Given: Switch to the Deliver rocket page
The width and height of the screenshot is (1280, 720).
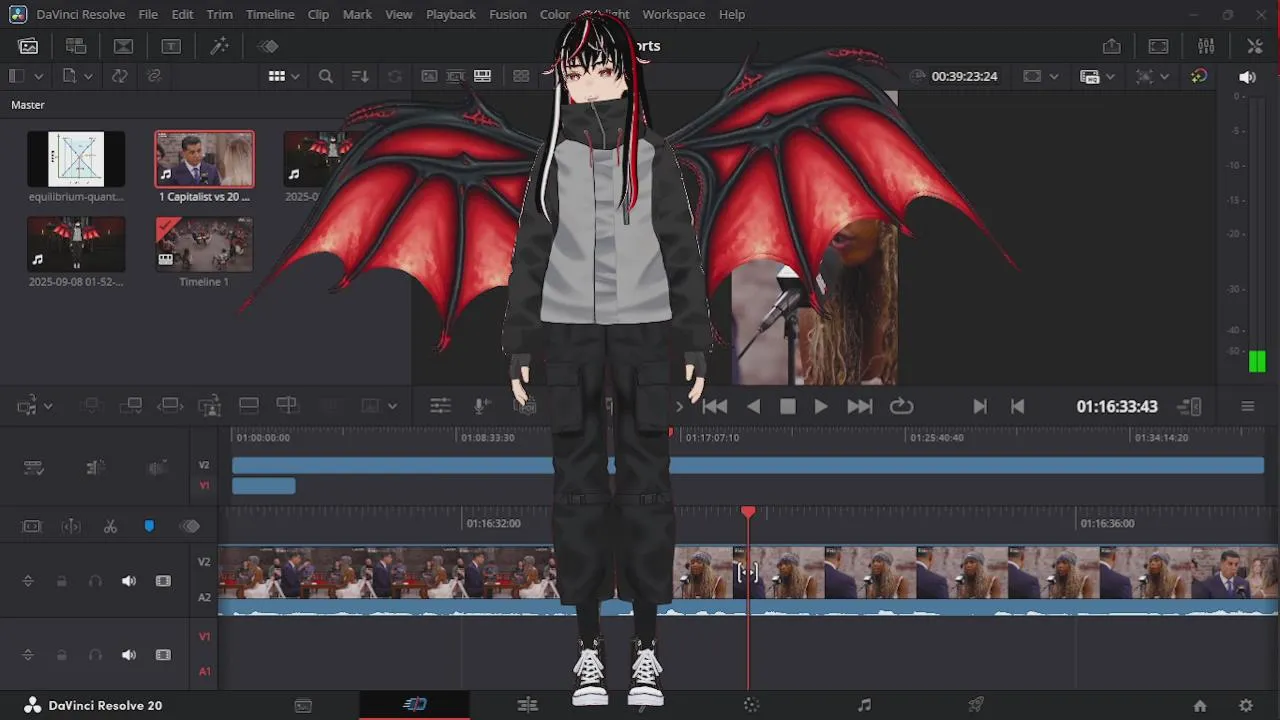Looking at the screenshot, I should tap(976, 705).
